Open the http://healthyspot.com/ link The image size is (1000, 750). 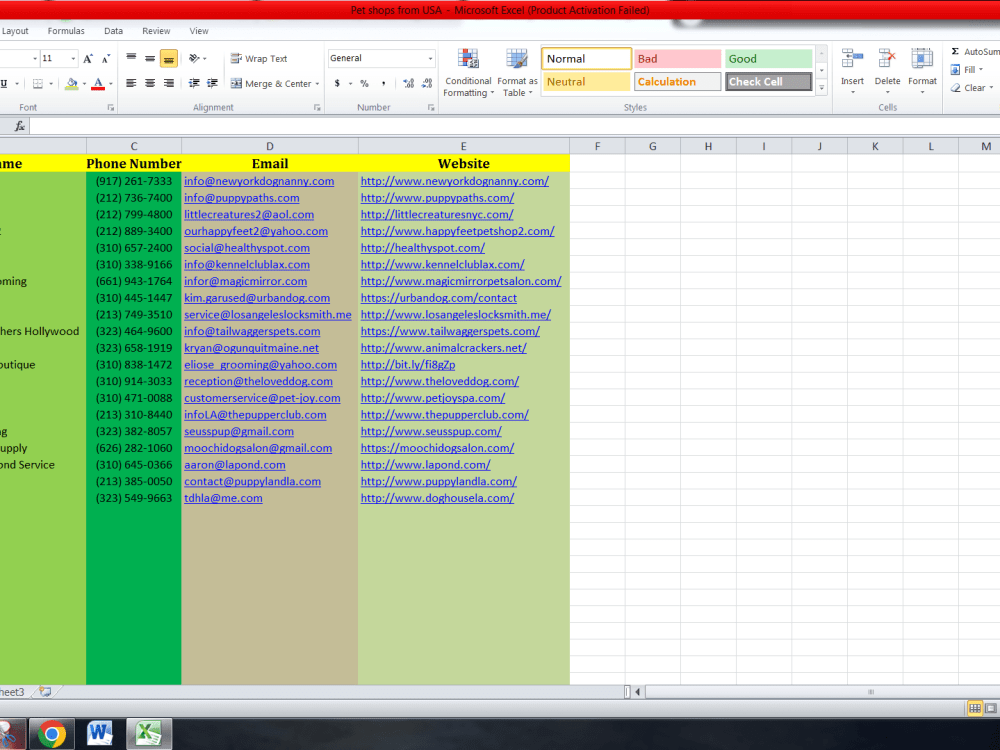[422, 247]
